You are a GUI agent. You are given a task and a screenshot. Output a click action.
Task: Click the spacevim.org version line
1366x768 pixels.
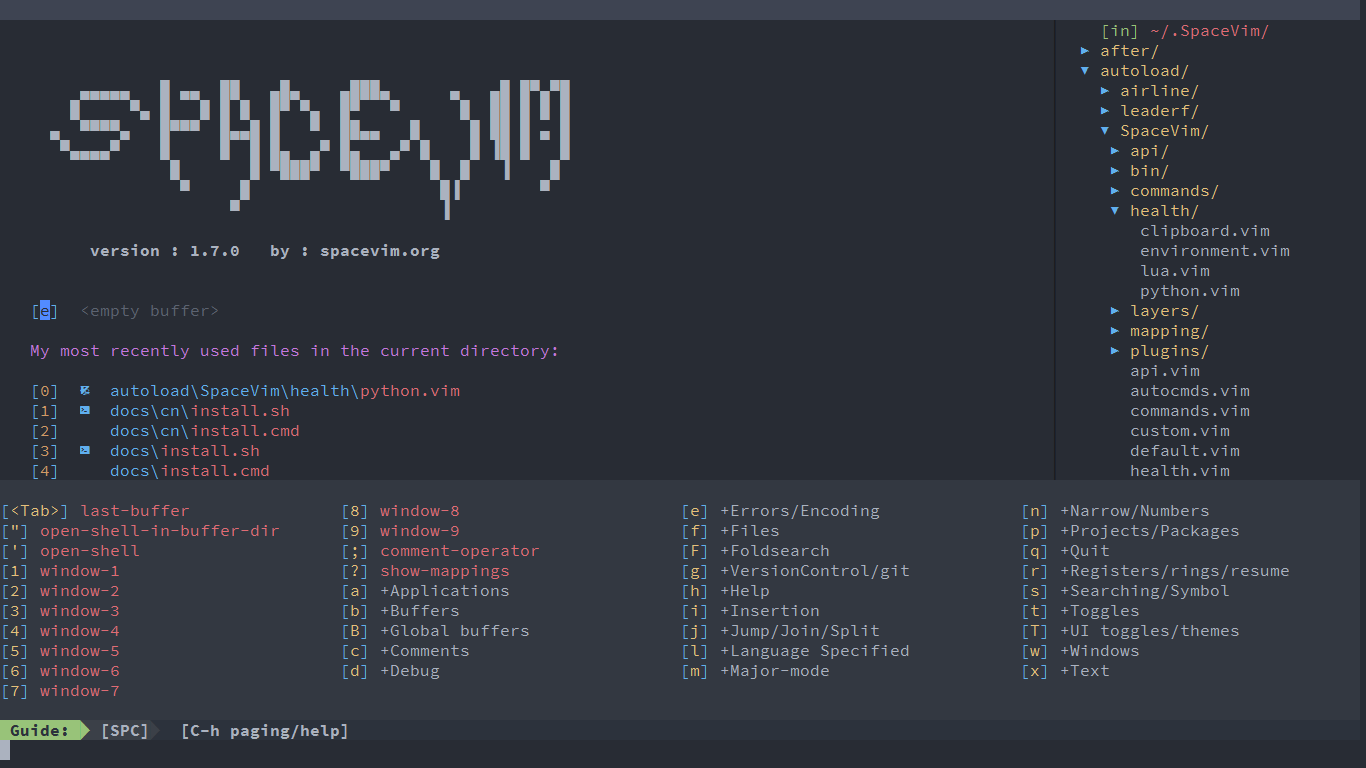pyautogui.click(x=265, y=251)
